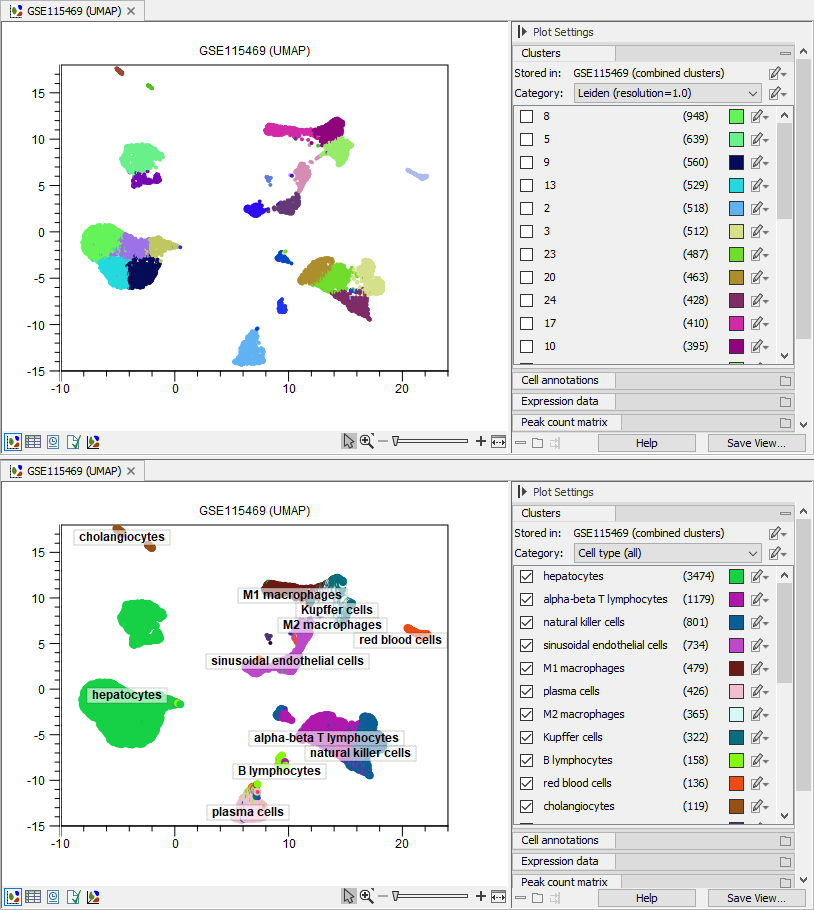Open the Leiden (resolution=1.0) category dropdown
The height and width of the screenshot is (910, 814).
[x=668, y=93]
